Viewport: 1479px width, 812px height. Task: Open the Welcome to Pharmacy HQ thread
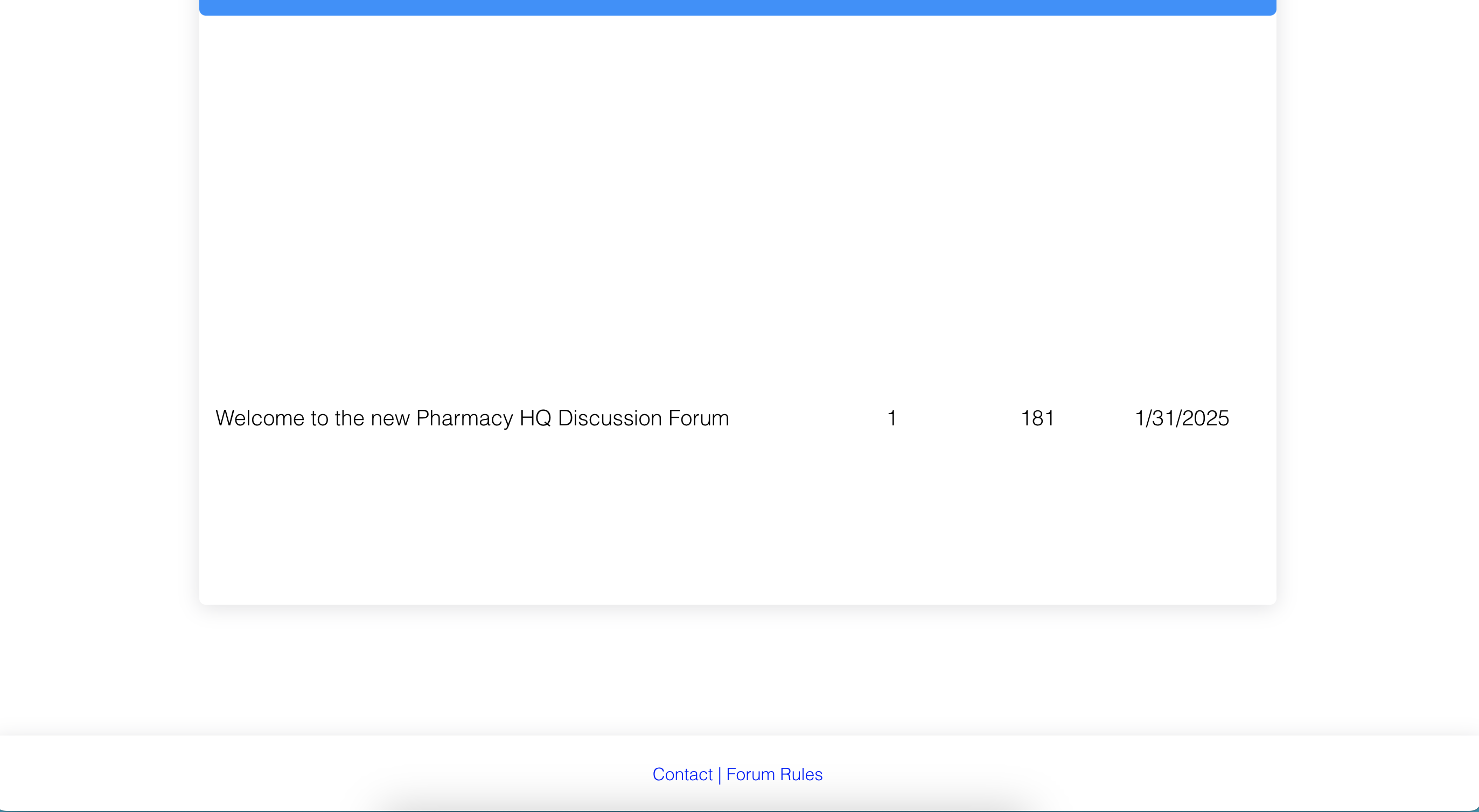pyautogui.click(x=471, y=418)
